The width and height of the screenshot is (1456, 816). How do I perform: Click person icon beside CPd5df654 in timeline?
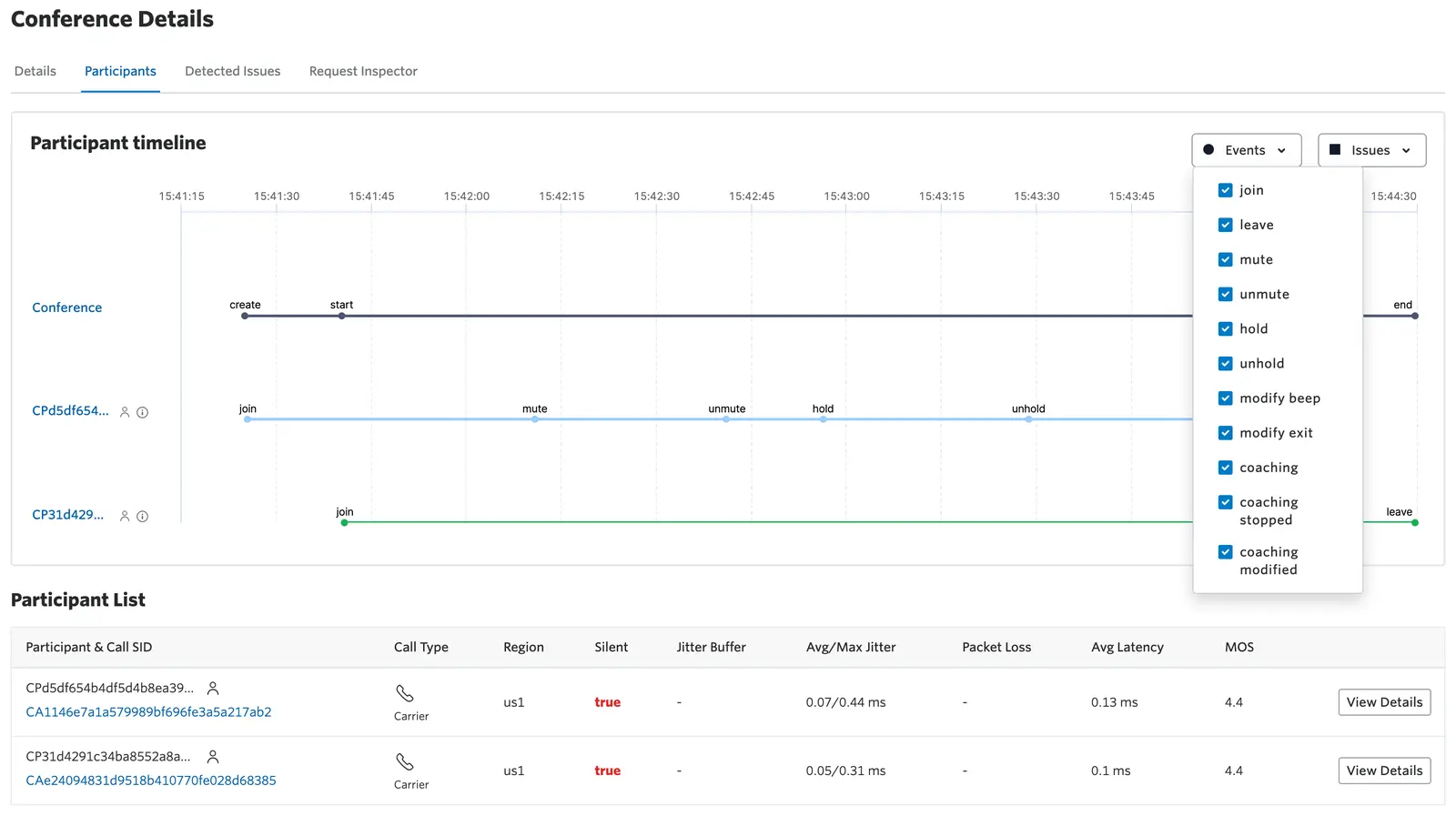(x=125, y=412)
